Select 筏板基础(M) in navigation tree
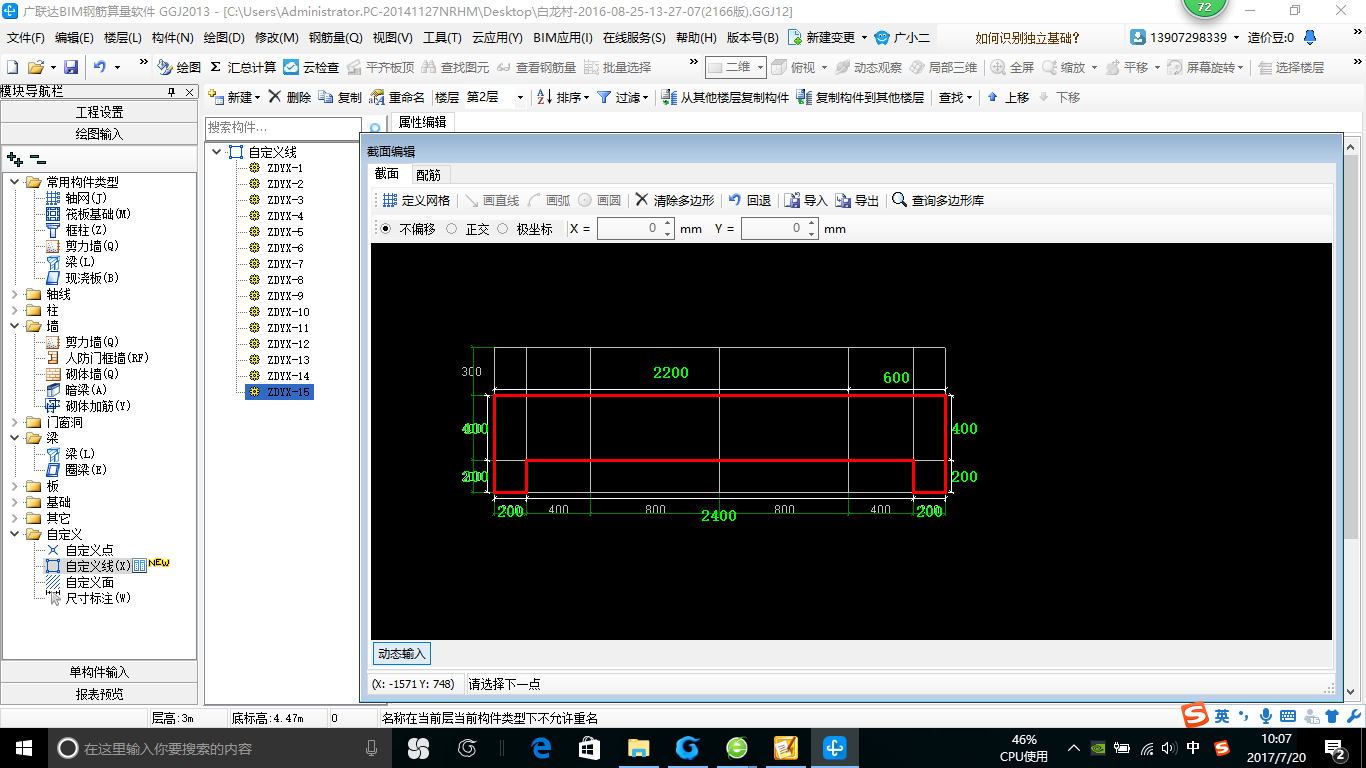Screen dimensions: 1366x768 (98, 214)
